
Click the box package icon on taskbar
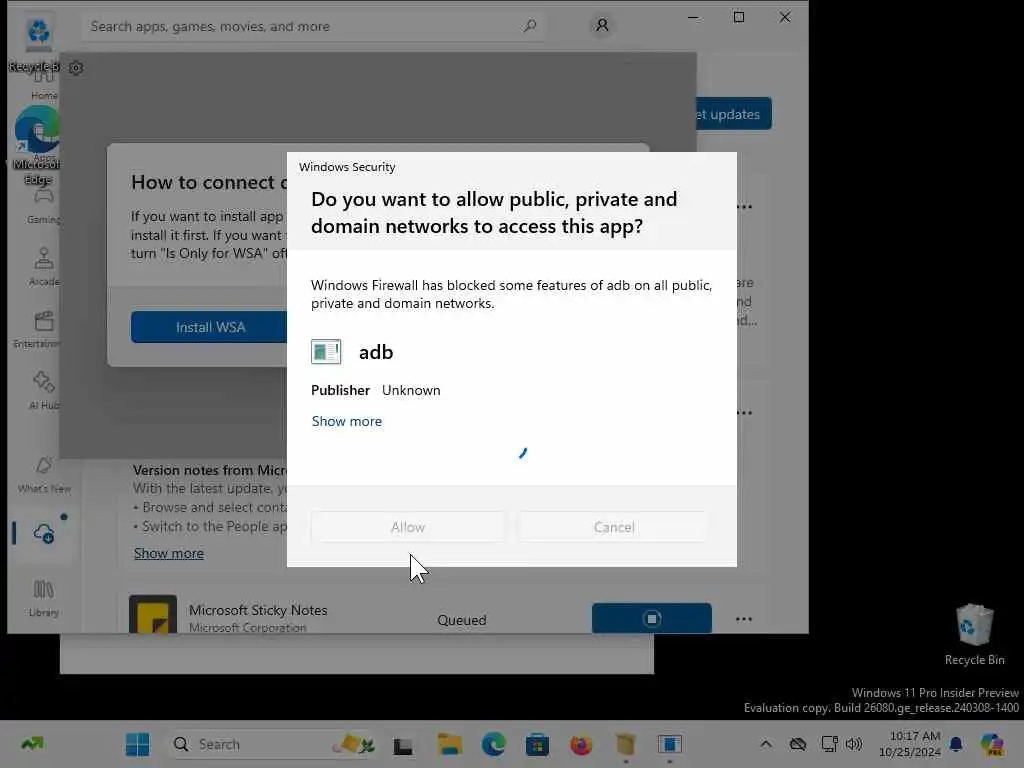point(626,744)
